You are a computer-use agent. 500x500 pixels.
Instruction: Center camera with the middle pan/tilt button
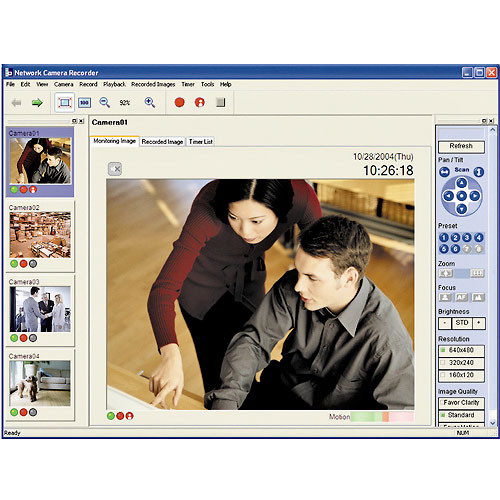pyautogui.click(x=461, y=196)
